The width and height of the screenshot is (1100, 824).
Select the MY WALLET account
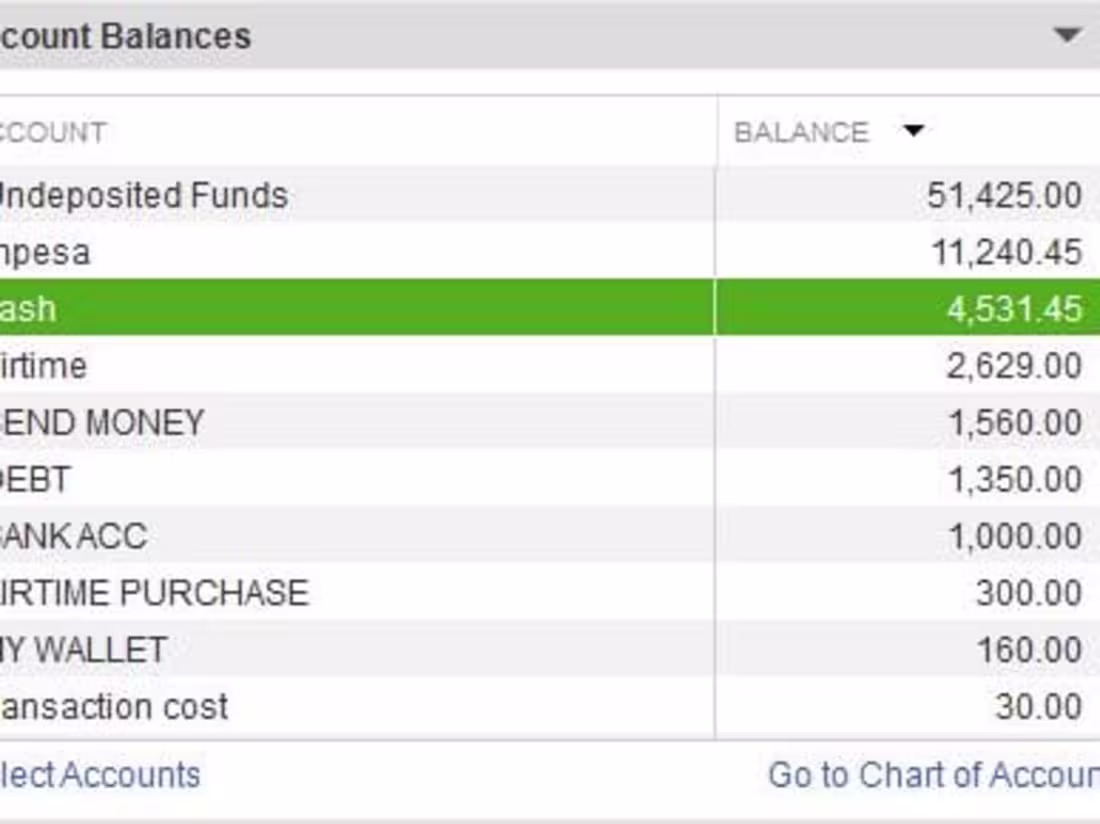click(x=83, y=650)
